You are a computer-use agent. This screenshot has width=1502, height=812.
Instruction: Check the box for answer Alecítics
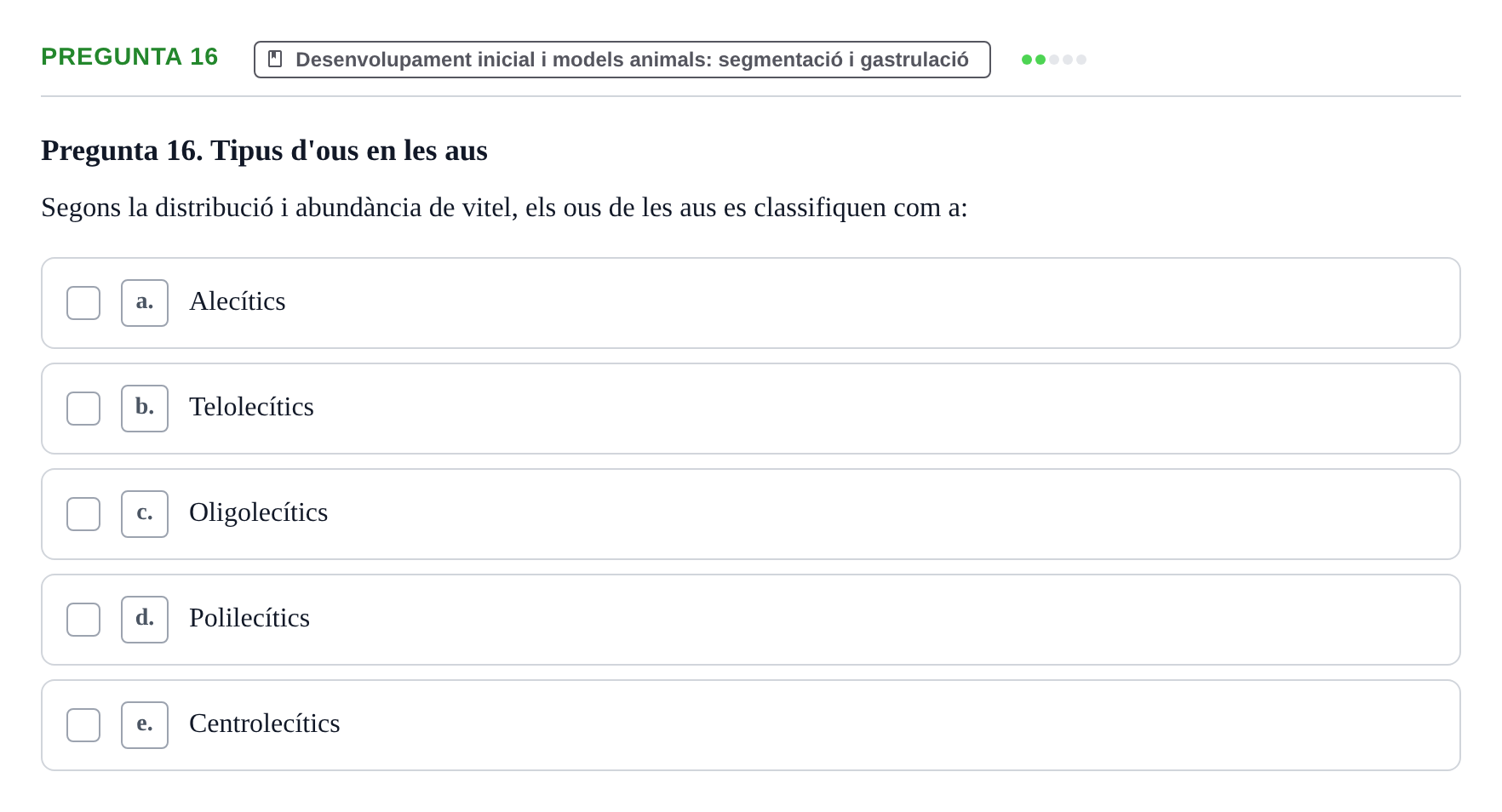click(x=83, y=303)
